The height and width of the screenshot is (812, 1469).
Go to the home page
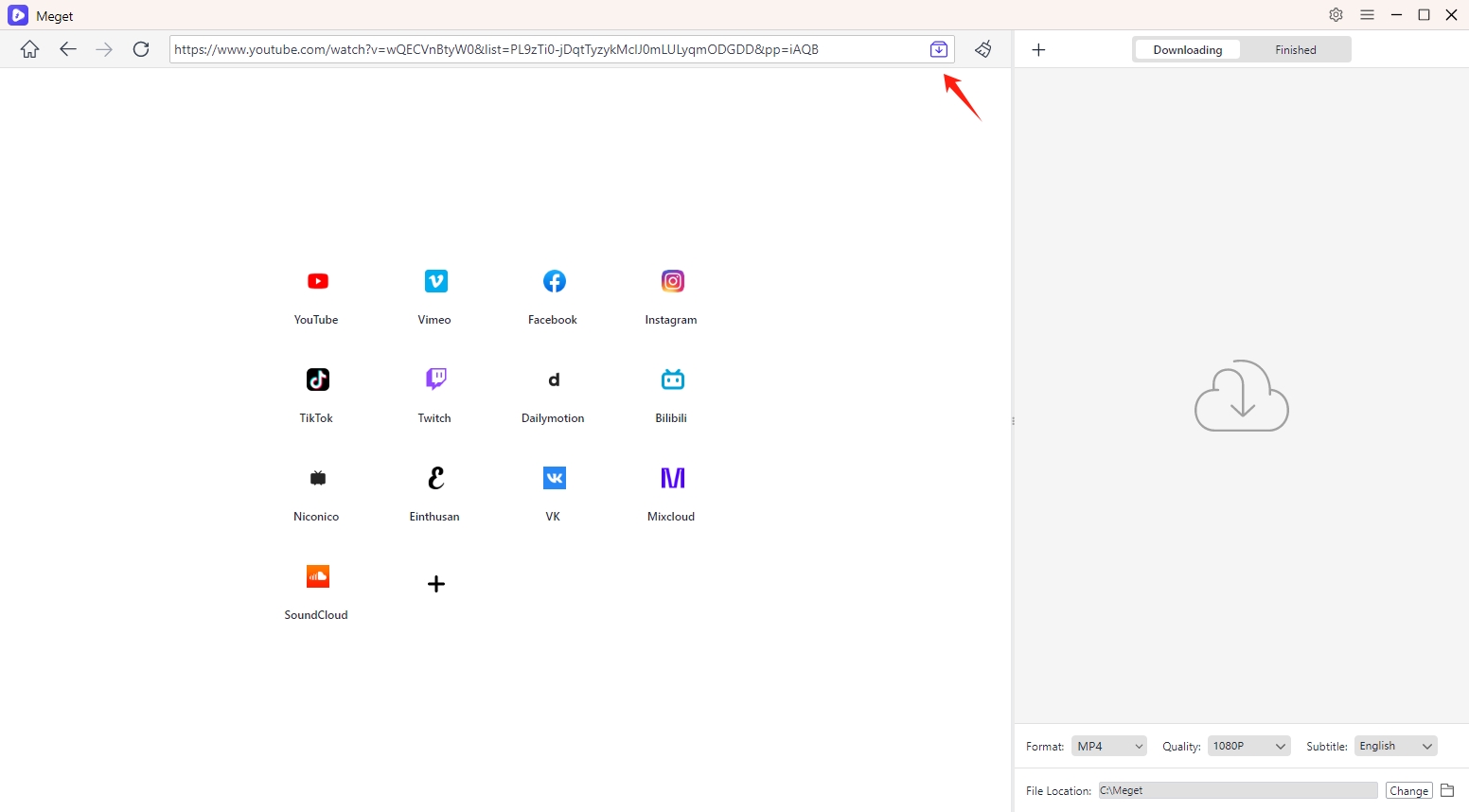pyautogui.click(x=30, y=49)
